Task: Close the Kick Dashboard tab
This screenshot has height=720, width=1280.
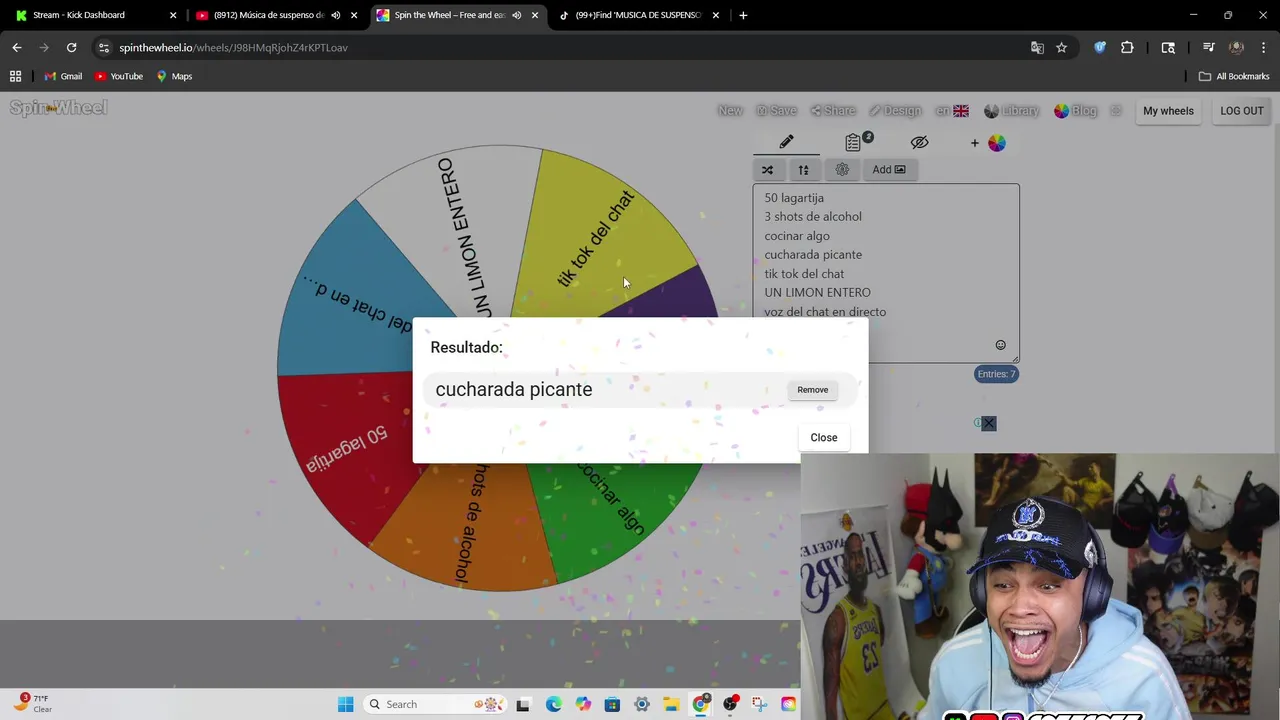Action: [x=173, y=15]
